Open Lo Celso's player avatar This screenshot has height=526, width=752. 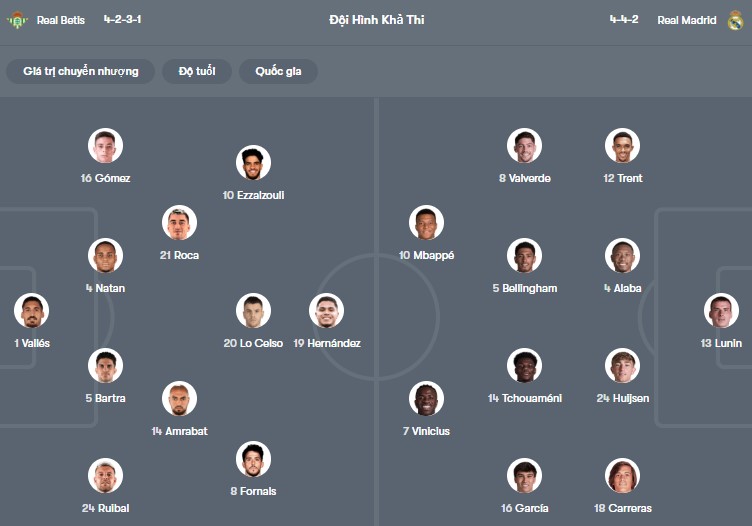coord(253,311)
